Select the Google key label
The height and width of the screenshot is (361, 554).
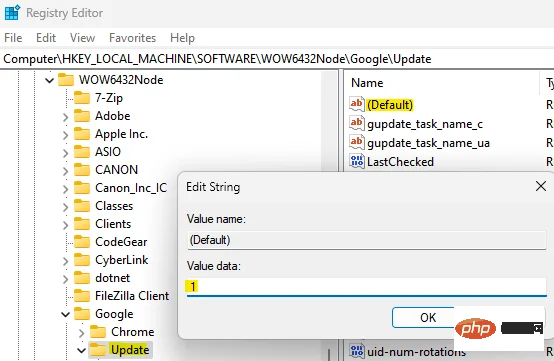(114, 314)
